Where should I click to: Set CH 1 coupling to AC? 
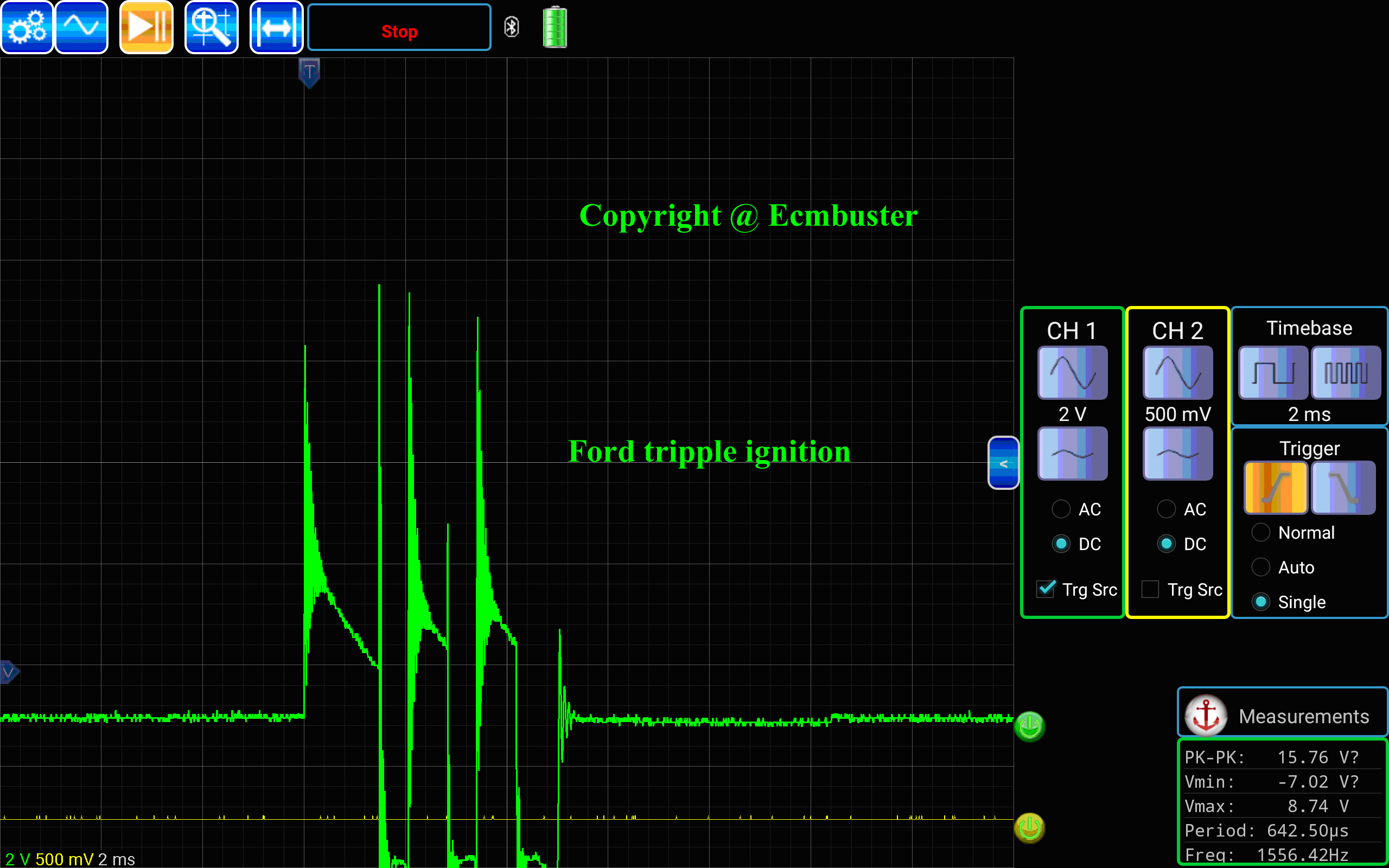[1061, 509]
